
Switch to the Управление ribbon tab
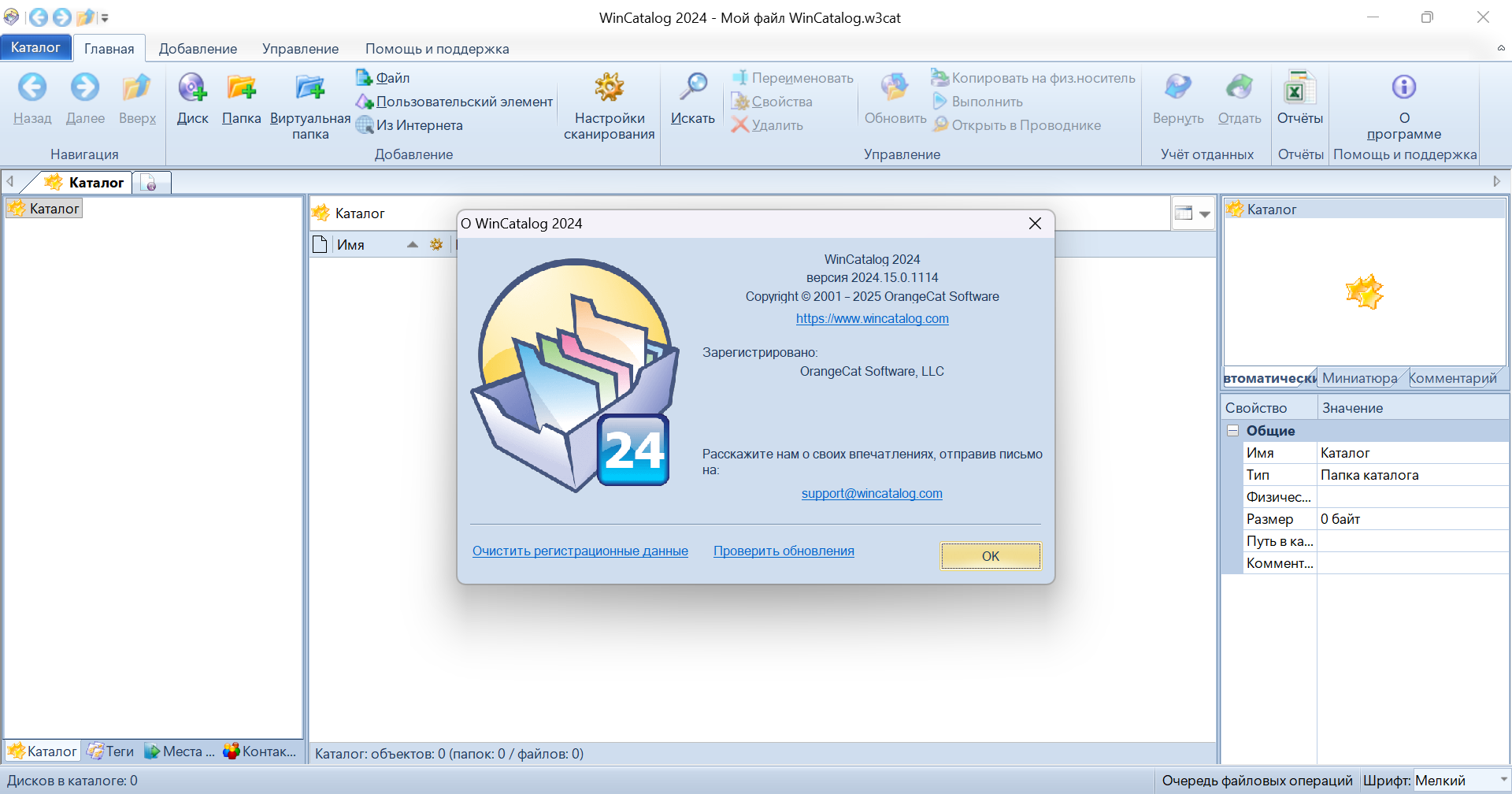tap(300, 49)
